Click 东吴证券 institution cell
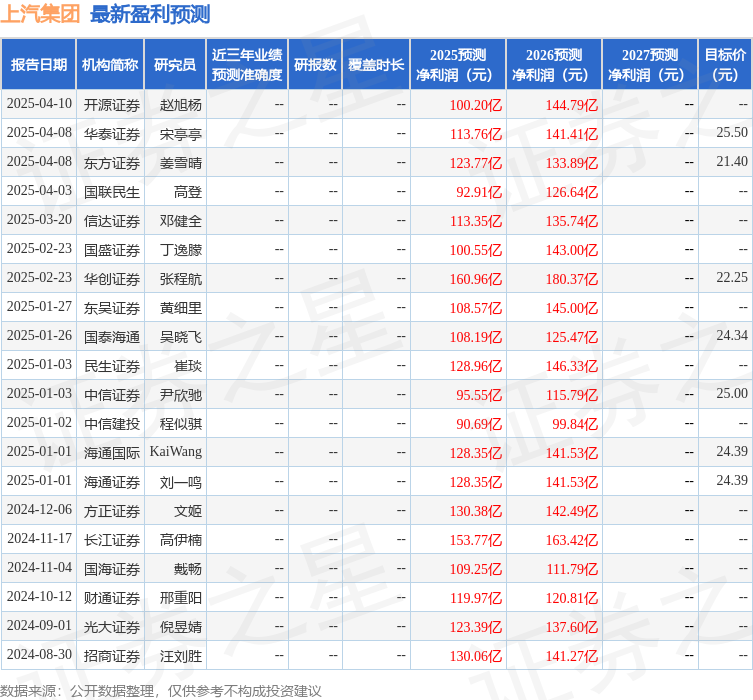The image size is (753, 700). coord(111,308)
